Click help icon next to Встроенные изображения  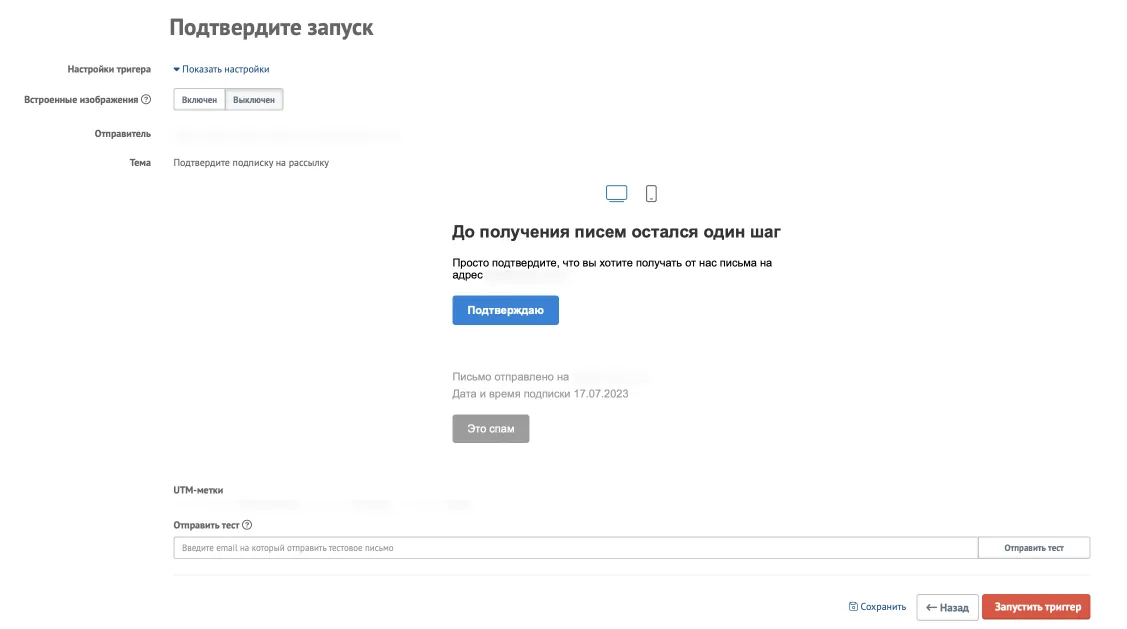coord(146,99)
